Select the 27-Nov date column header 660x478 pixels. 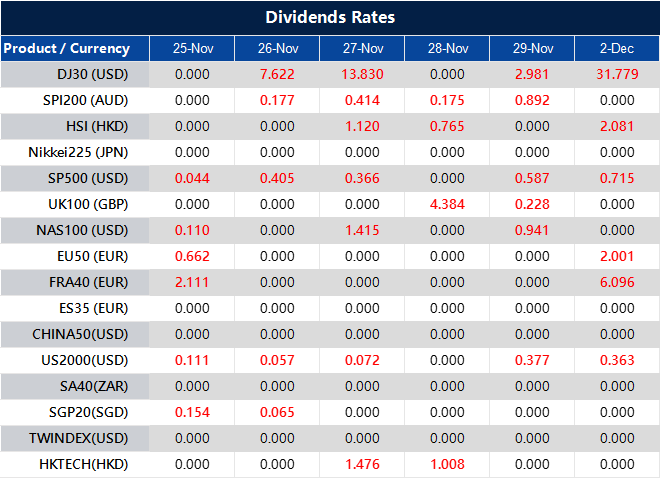362,48
